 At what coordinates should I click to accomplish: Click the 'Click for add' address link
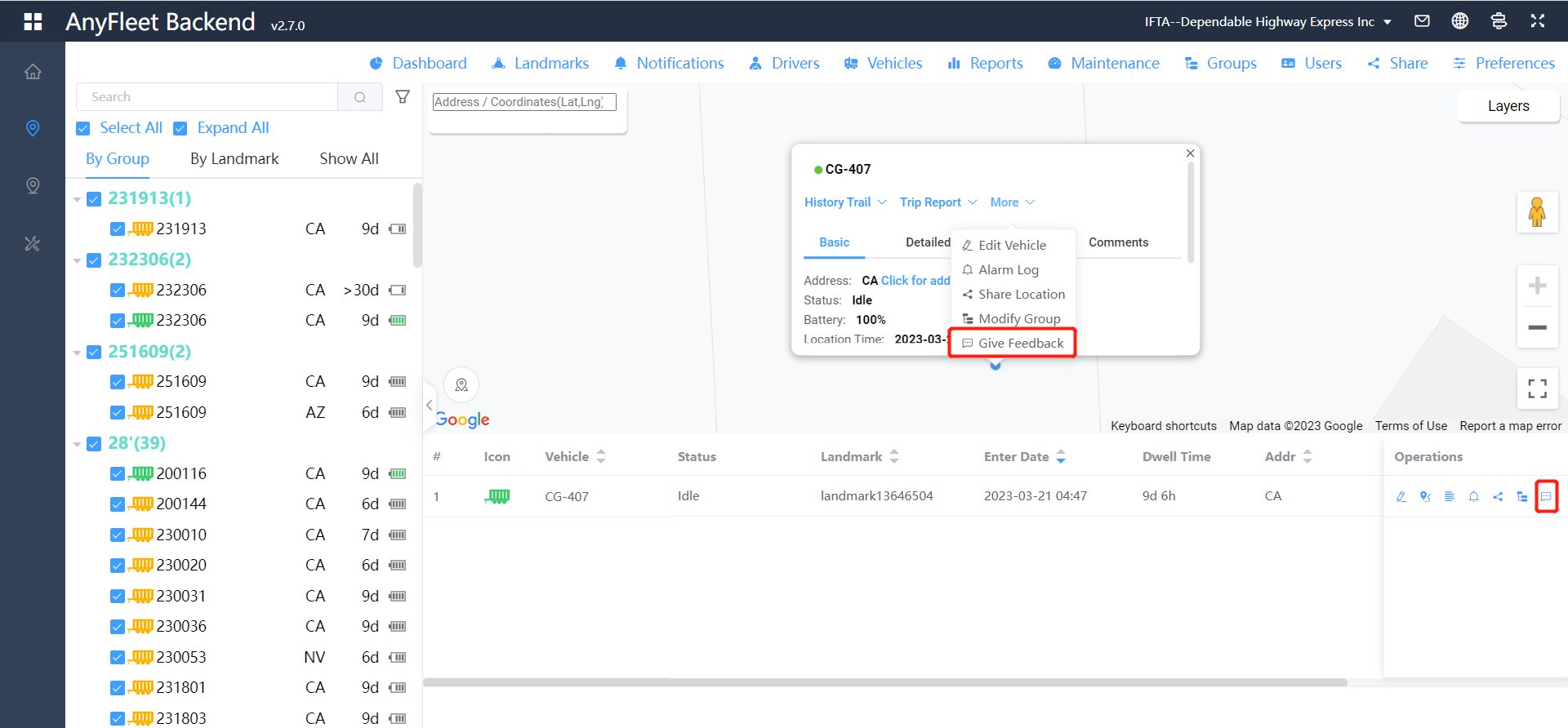(x=915, y=281)
